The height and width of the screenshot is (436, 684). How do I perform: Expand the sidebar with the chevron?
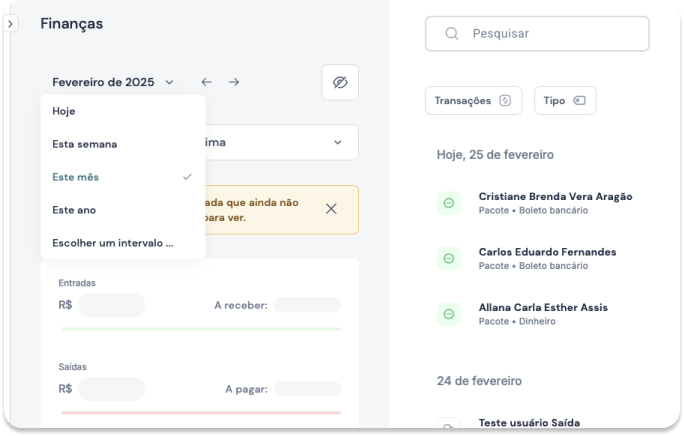[9, 23]
